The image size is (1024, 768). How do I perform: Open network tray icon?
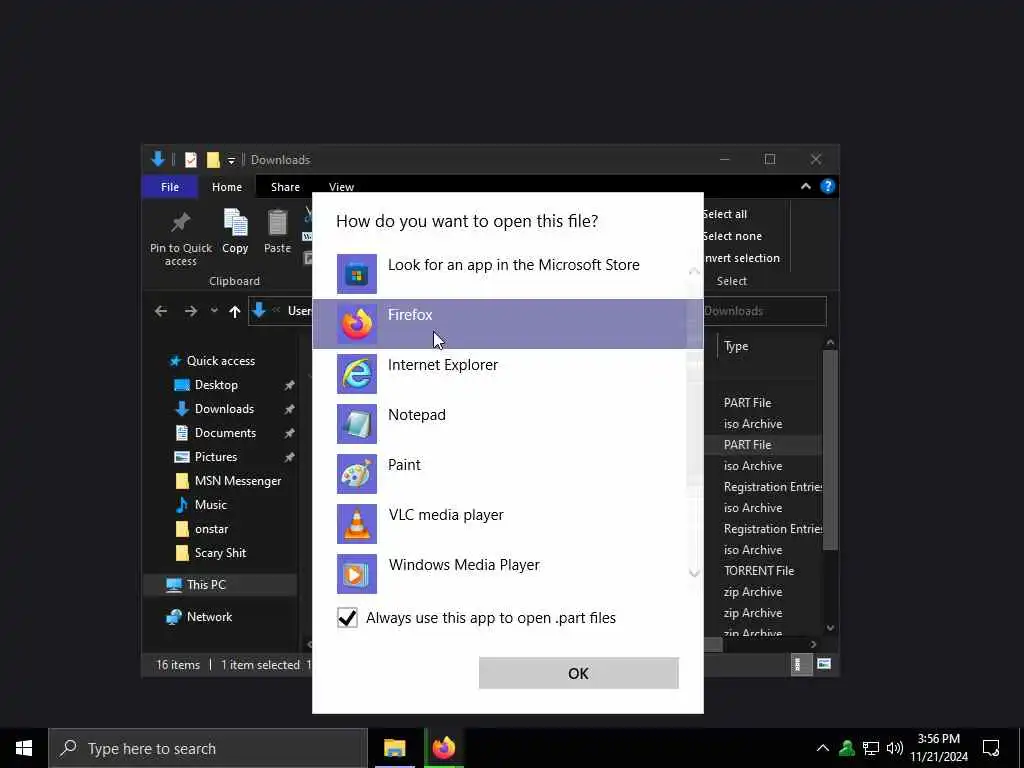point(871,748)
